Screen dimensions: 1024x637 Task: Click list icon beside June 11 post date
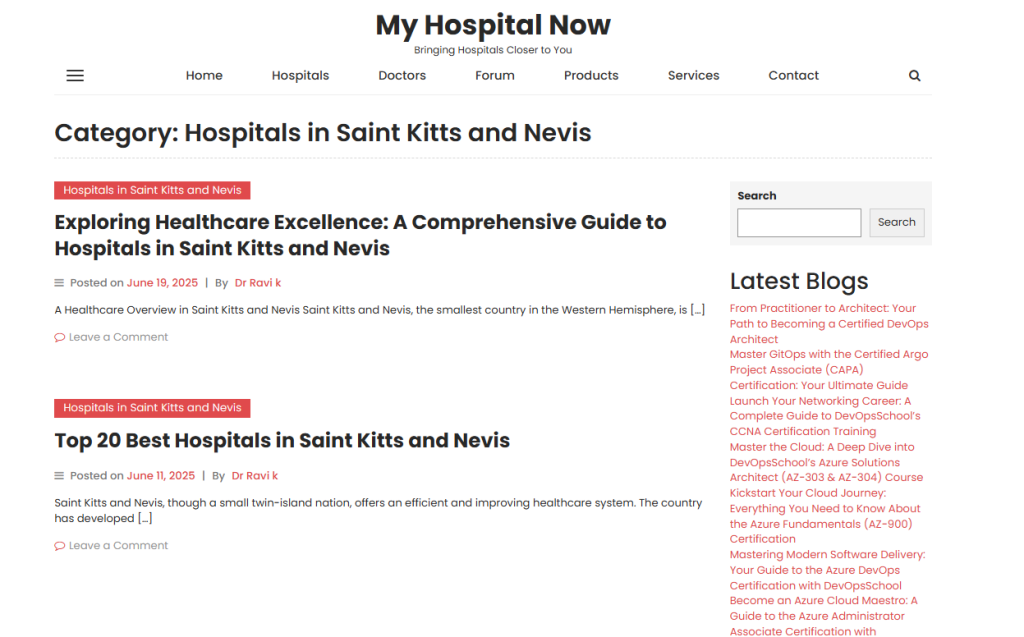(x=59, y=476)
